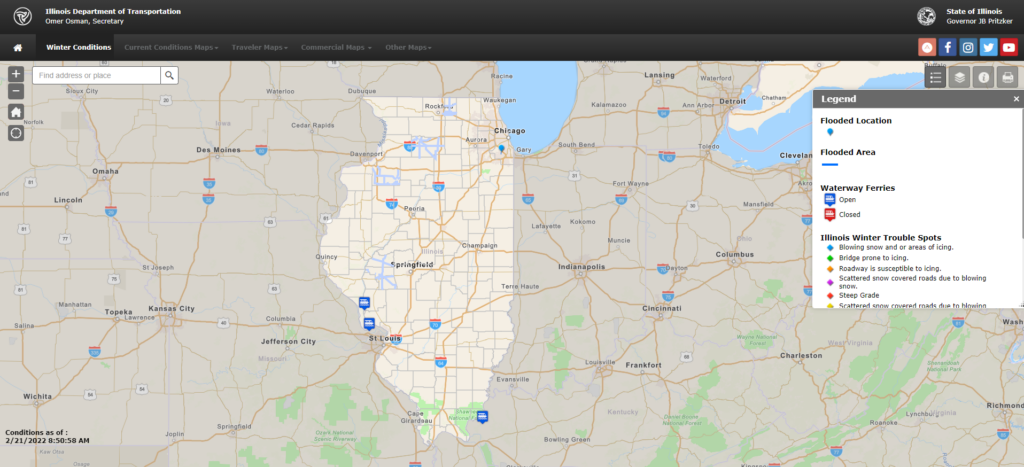
Task: Open IDOT YouTube channel
Action: pyautogui.click(x=1008, y=47)
